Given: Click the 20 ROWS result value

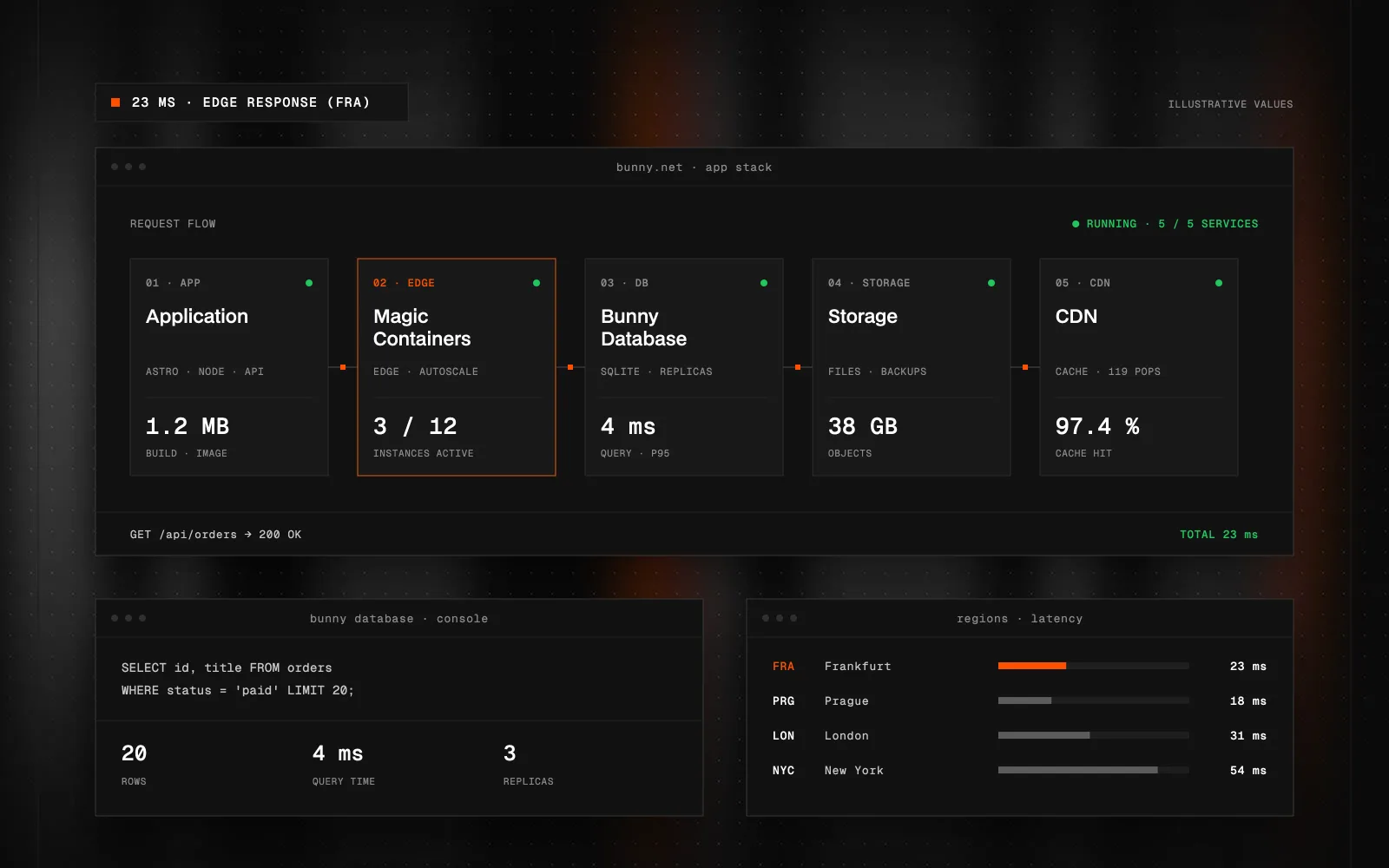Looking at the screenshot, I should (135, 753).
